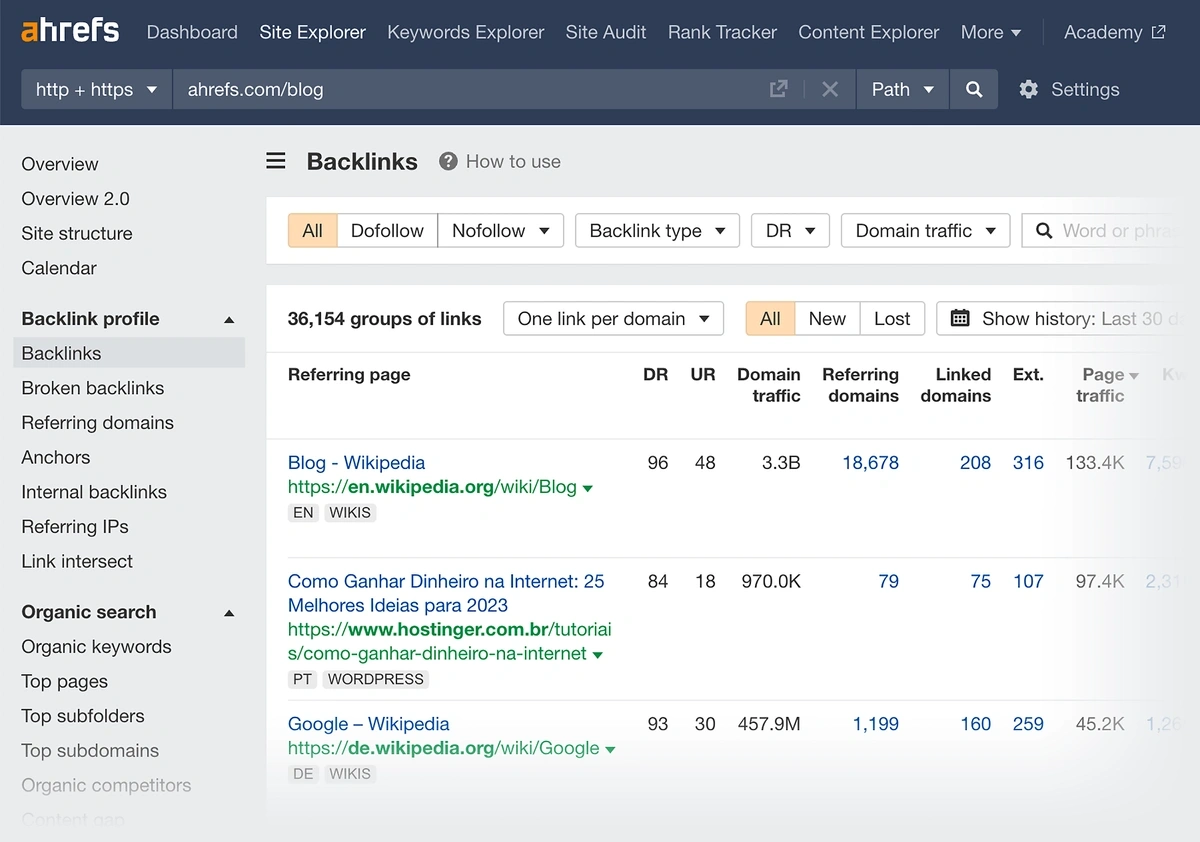Image resolution: width=1200 pixels, height=842 pixels.
Task: Open the Backlink type dropdown
Action: 657,231
